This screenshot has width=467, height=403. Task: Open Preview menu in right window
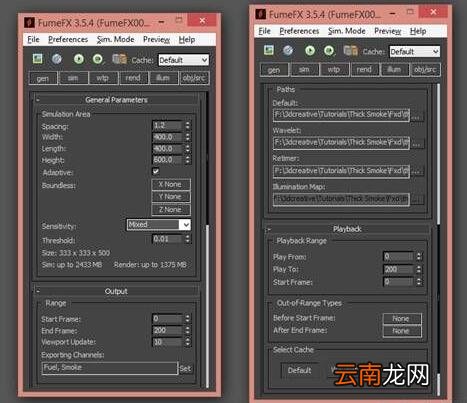[x=387, y=31]
